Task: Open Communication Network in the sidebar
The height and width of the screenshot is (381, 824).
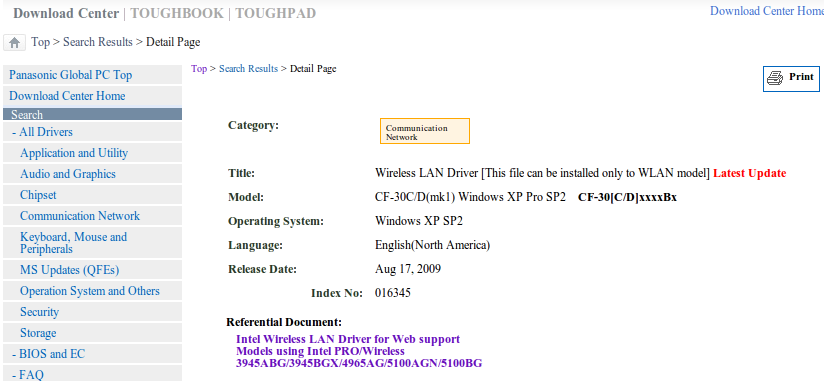Action: (92, 216)
